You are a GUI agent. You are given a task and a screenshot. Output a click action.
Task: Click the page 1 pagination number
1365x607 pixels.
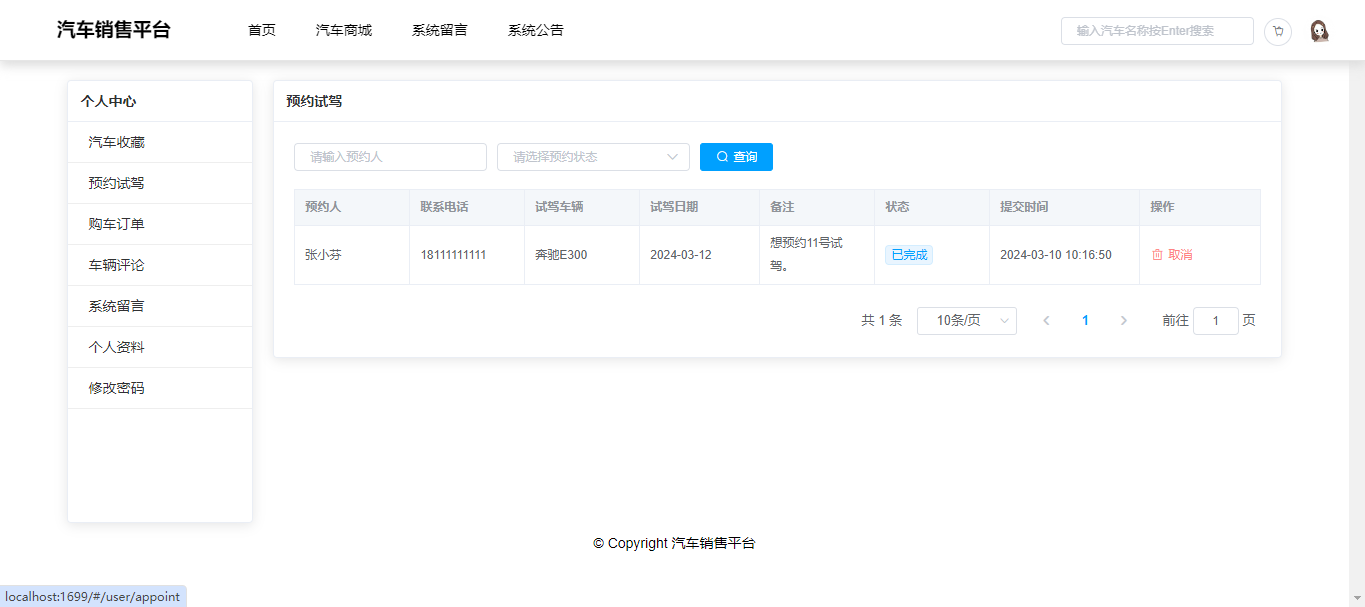(1085, 321)
